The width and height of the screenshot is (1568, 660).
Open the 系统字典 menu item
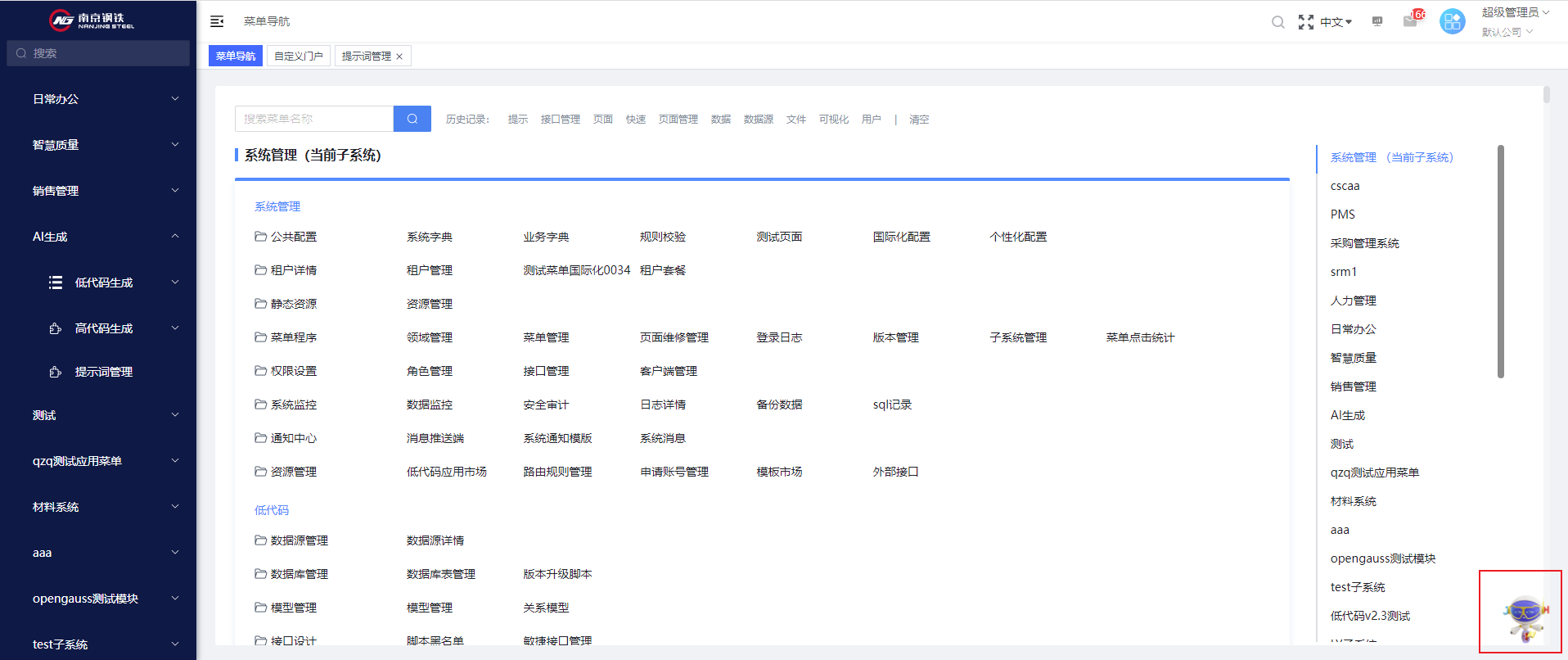(x=430, y=237)
